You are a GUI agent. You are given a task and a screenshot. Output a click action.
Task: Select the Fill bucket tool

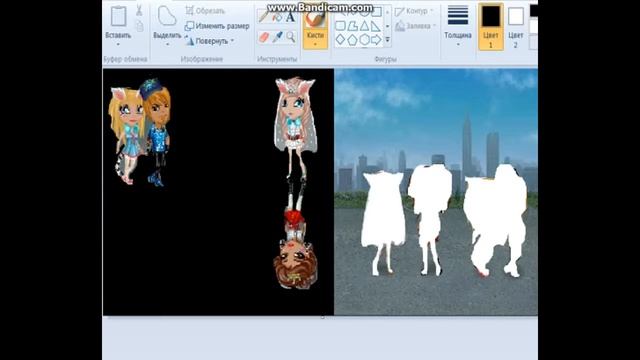pyautogui.click(x=278, y=17)
